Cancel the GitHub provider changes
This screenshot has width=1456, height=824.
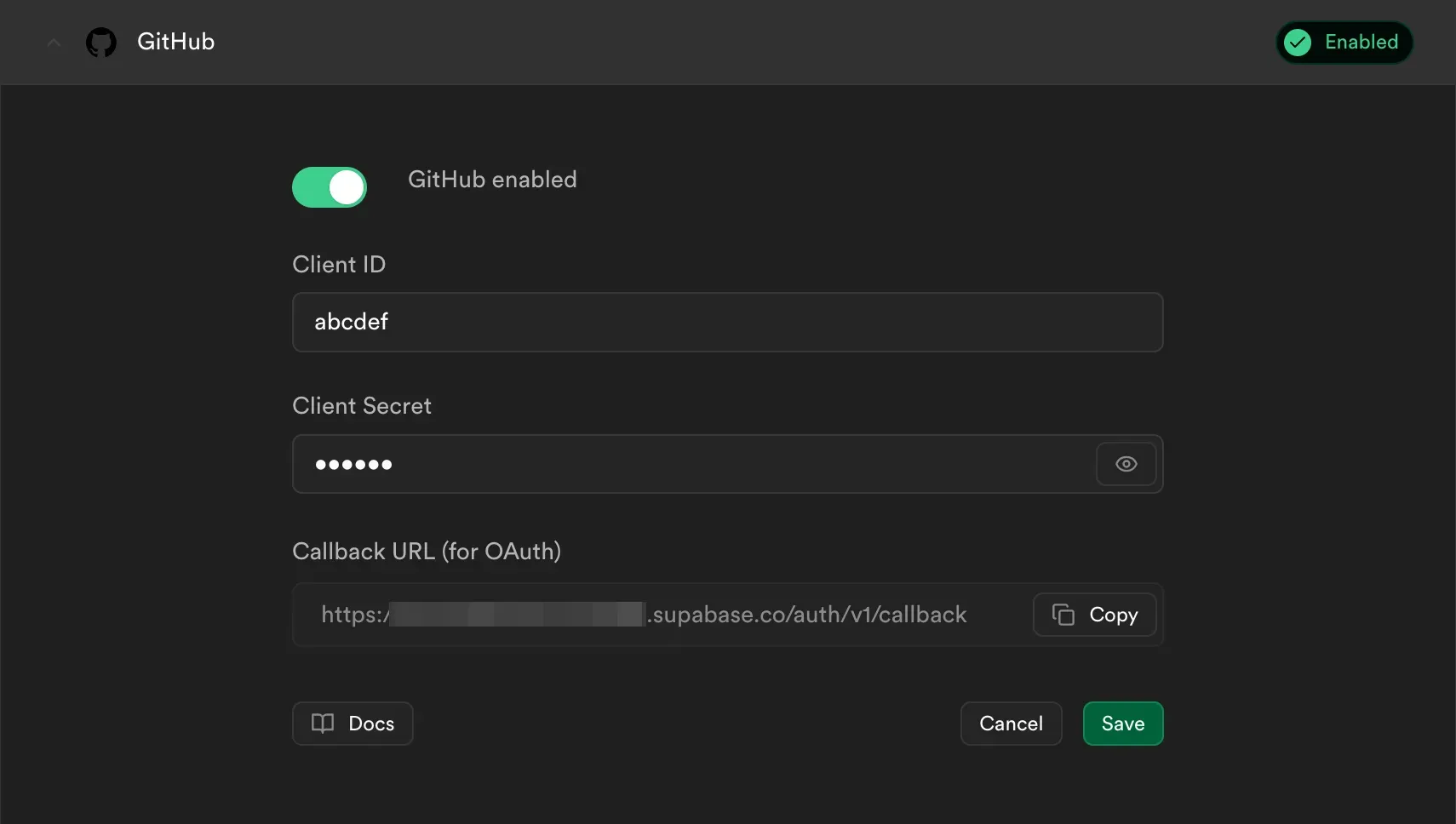tap(1012, 724)
